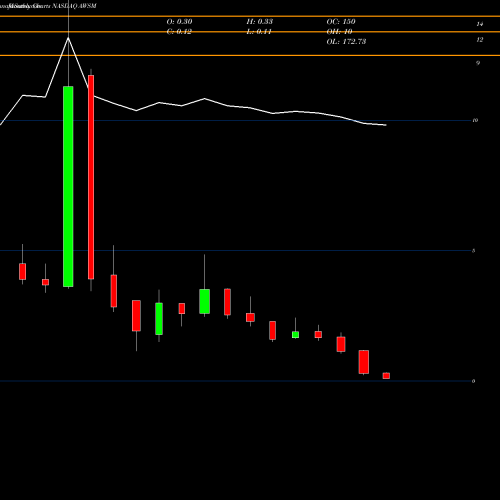The width and height of the screenshot is (500, 500).
Task: Click the 'OL: 172.73' reading
Action: click(x=346, y=42)
